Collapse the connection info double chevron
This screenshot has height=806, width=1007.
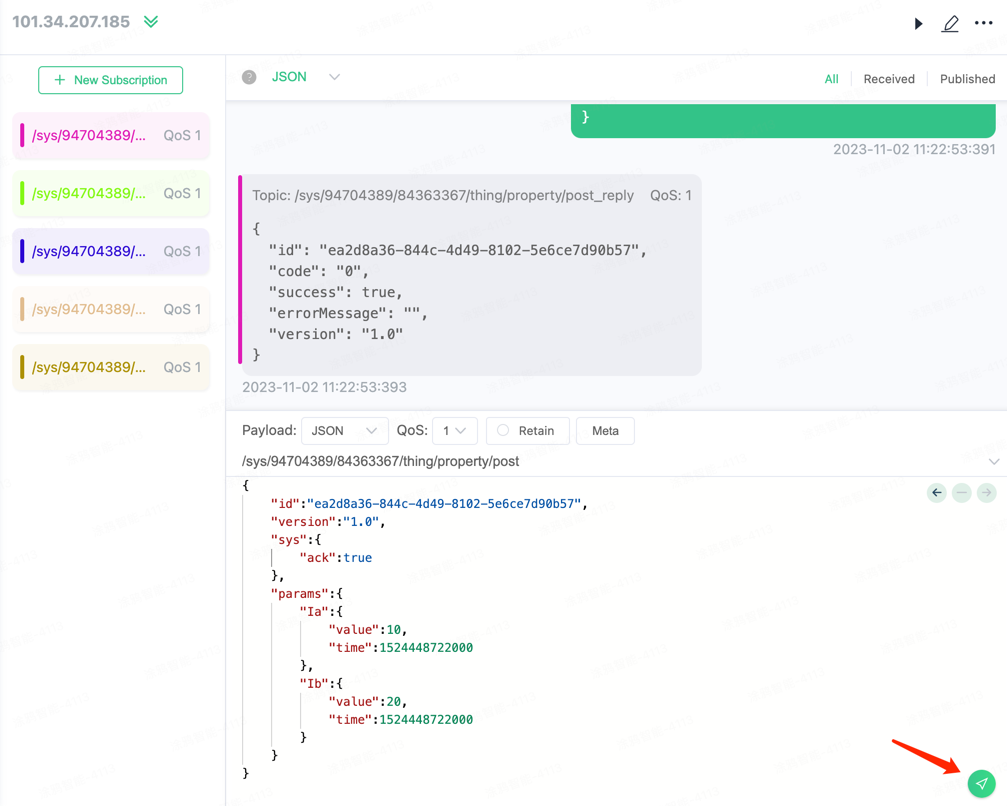click(x=151, y=22)
